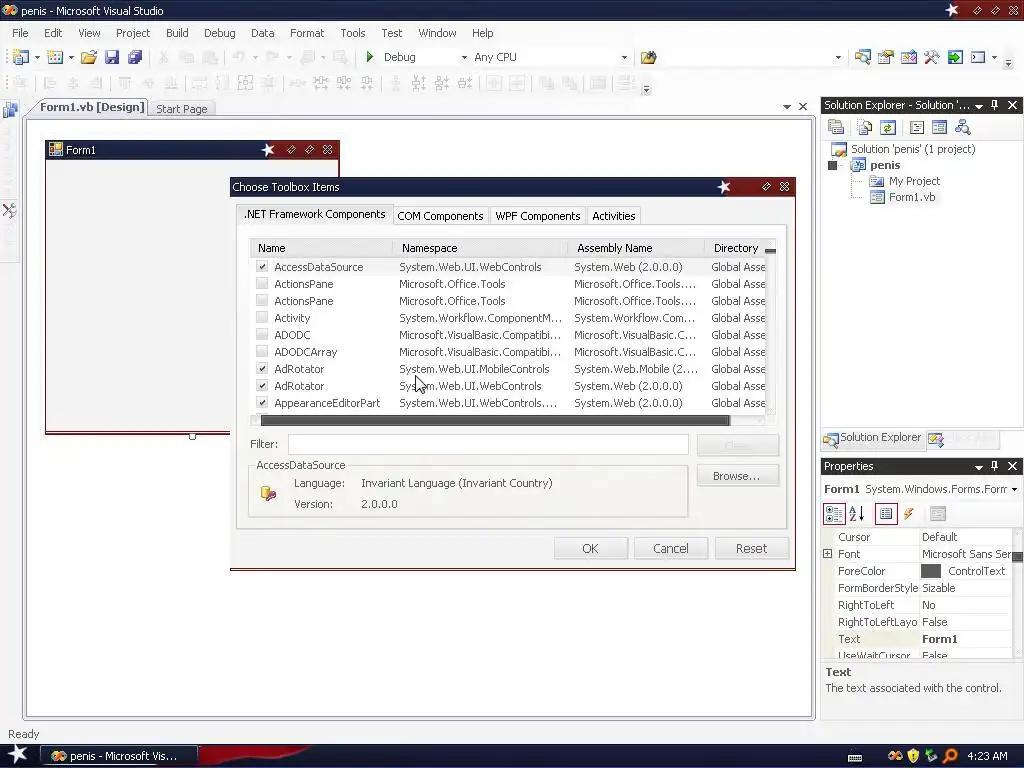Click the New Project toolbar icon

point(21,57)
